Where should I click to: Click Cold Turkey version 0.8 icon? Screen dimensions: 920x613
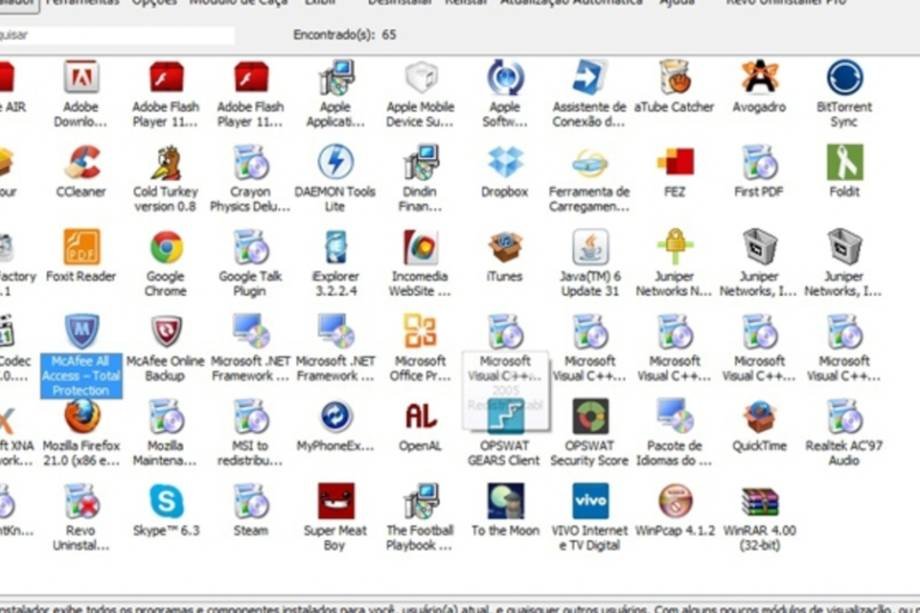tap(165, 162)
